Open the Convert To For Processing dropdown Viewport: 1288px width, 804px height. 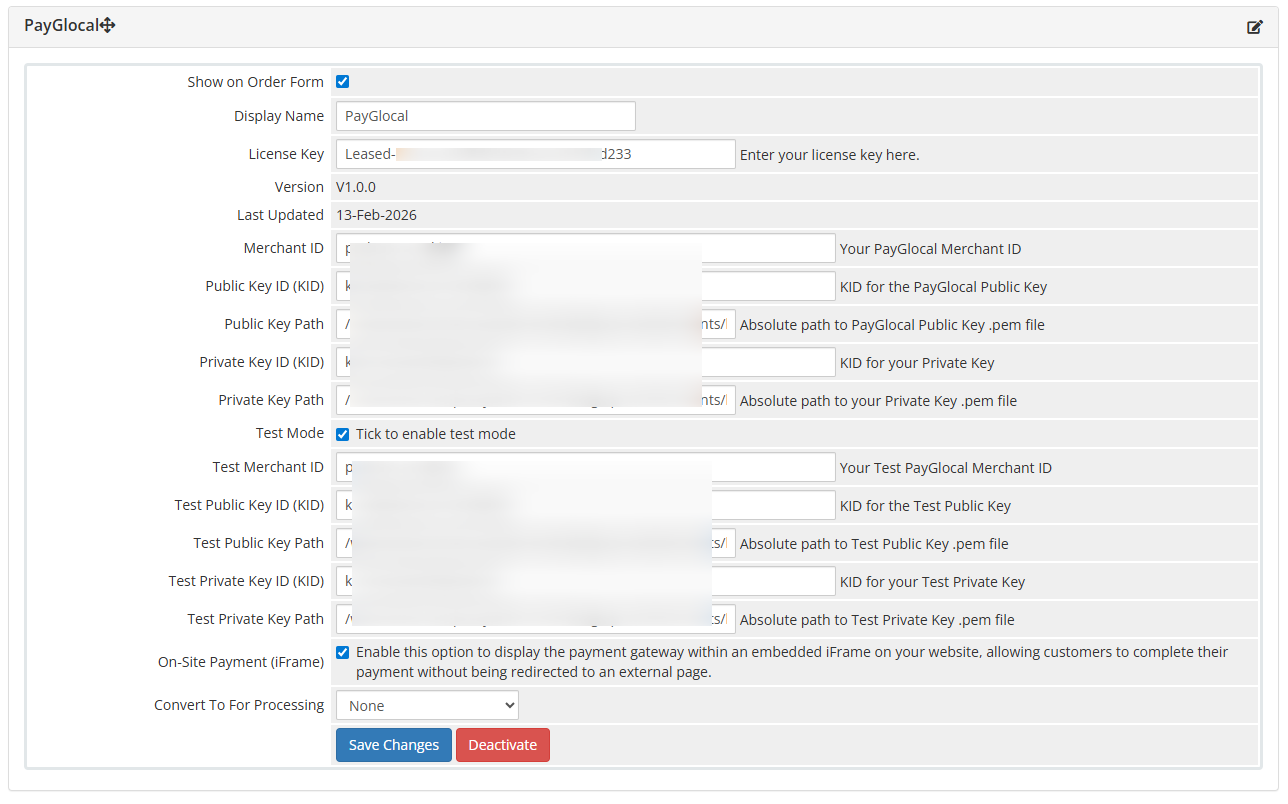pyautogui.click(x=427, y=706)
